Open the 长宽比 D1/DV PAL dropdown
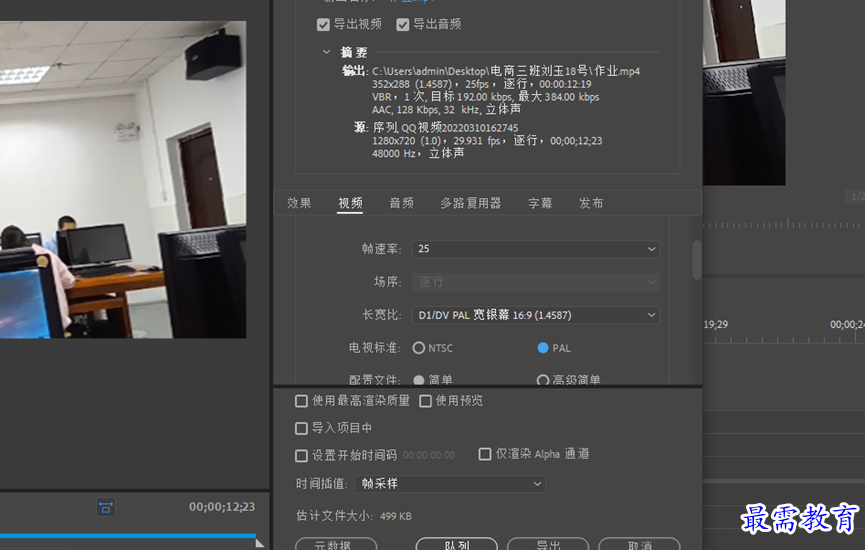The image size is (865, 550). [x=536, y=315]
